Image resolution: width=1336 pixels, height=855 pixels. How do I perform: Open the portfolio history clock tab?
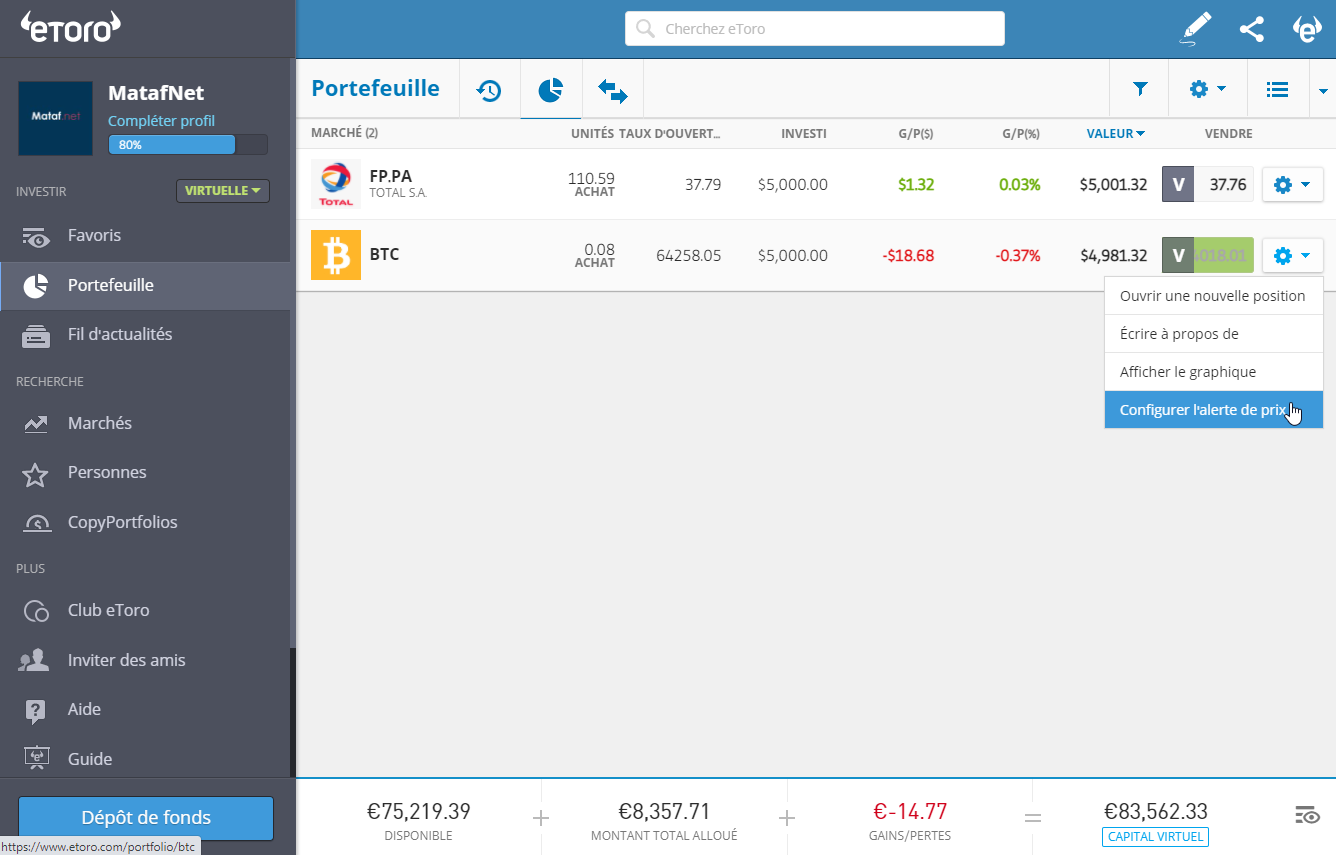[x=489, y=90]
